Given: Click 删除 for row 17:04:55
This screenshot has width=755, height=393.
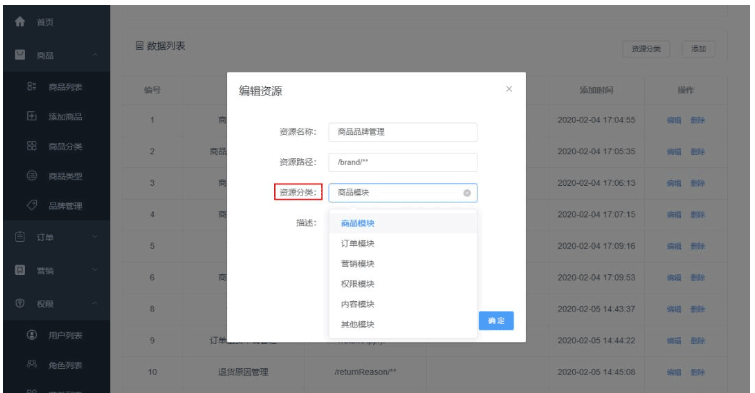Looking at the screenshot, I should pyautogui.click(x=698, y=120).
